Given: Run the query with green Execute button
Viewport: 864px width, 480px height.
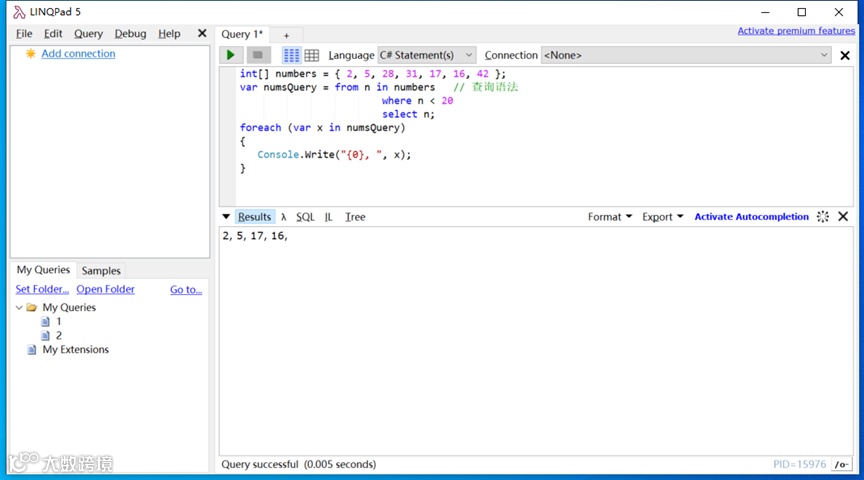Looking at the screenshot, I should coord(231,55).
